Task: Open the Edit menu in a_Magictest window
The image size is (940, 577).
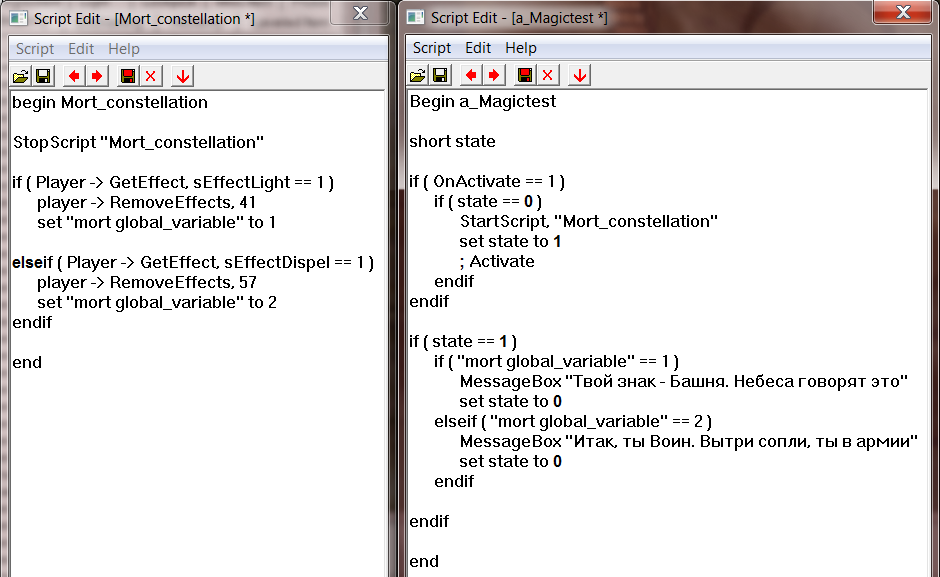Action: [478, 48]
